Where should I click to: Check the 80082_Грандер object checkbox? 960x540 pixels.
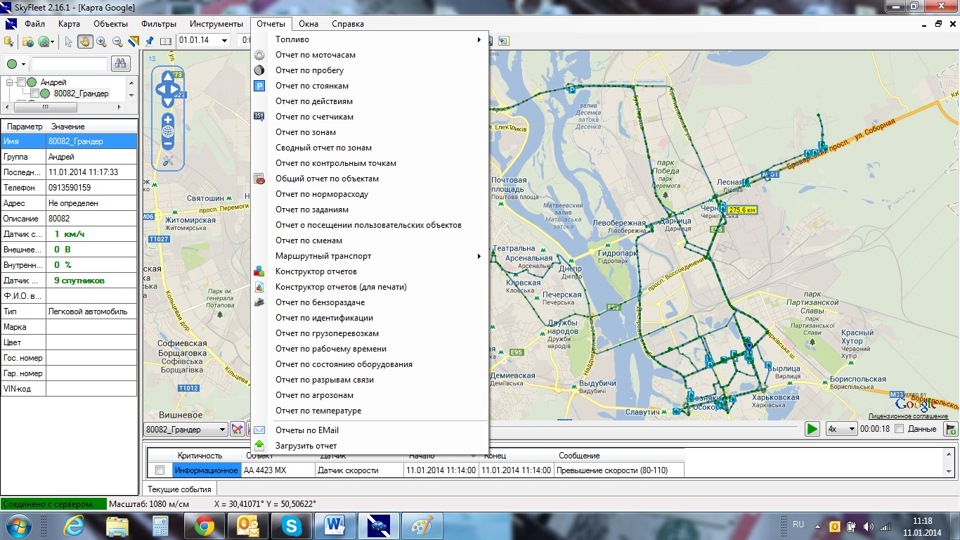tap(35, 94)
